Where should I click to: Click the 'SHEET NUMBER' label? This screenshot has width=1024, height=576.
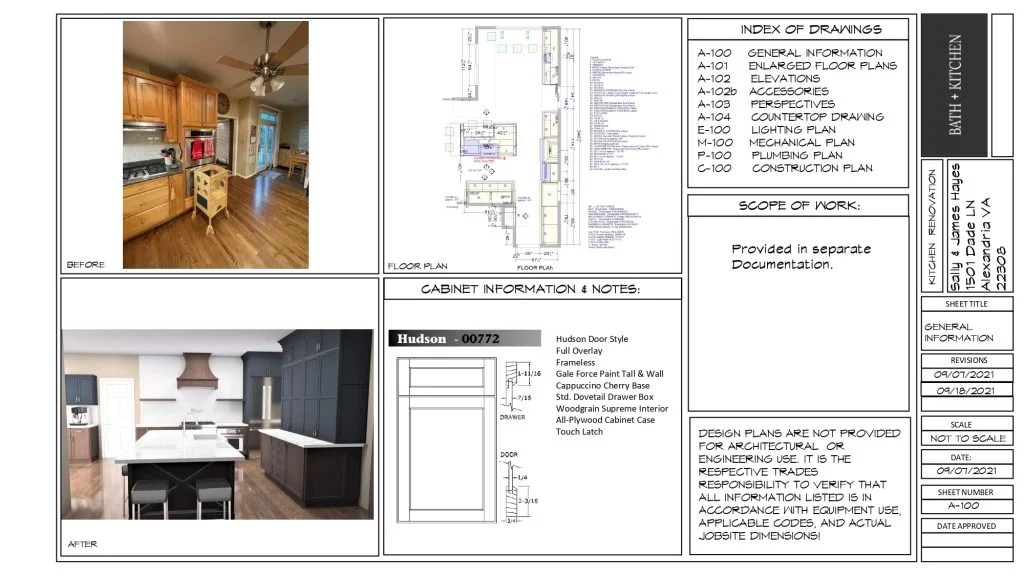tap(965, 492)
